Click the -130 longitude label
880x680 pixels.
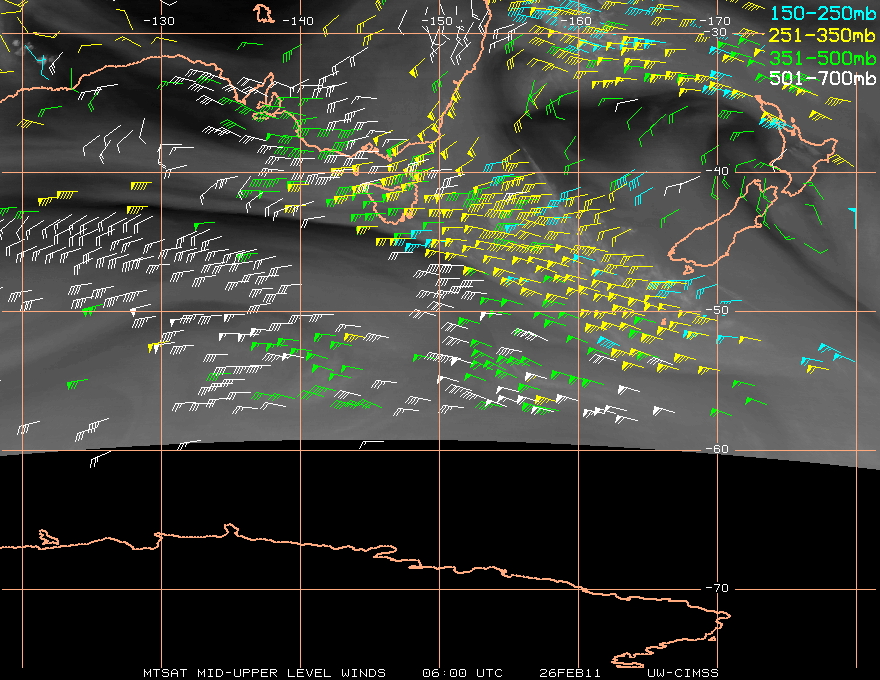coord(159,21)
